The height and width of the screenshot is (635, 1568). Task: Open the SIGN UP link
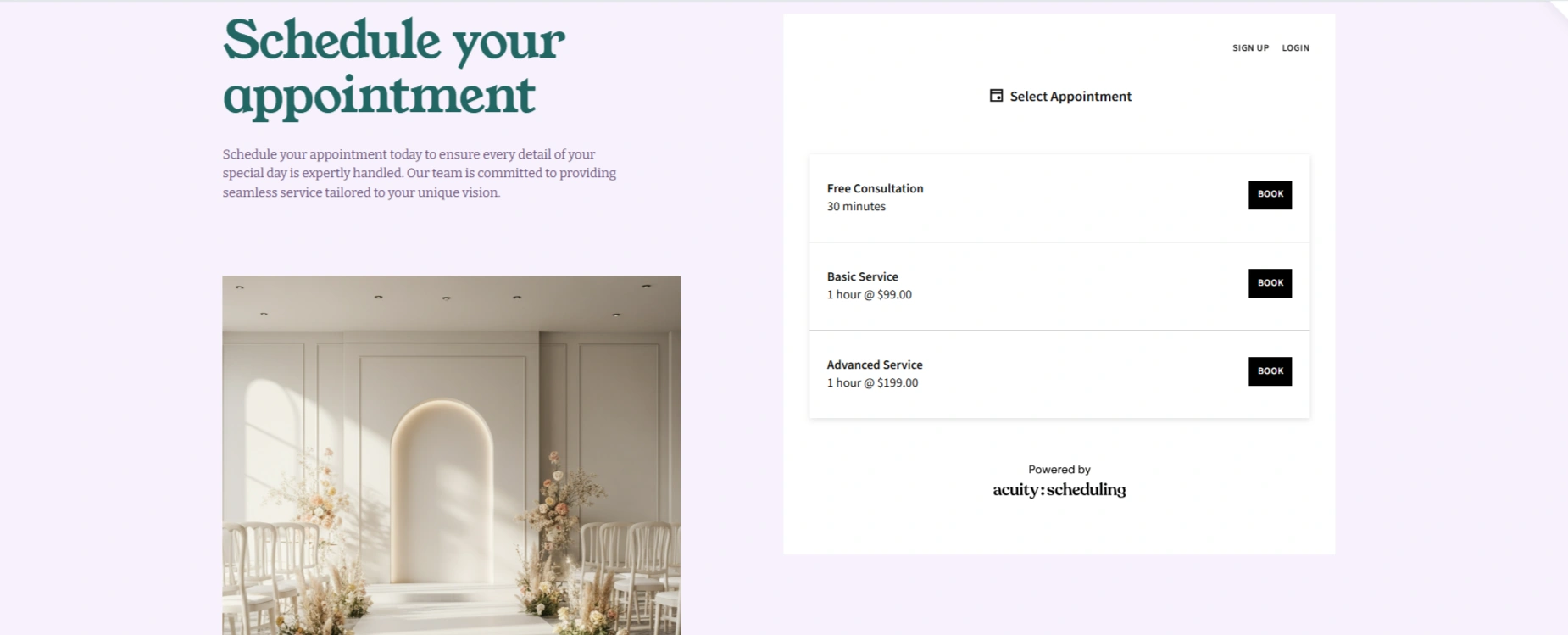[1250, 48]
